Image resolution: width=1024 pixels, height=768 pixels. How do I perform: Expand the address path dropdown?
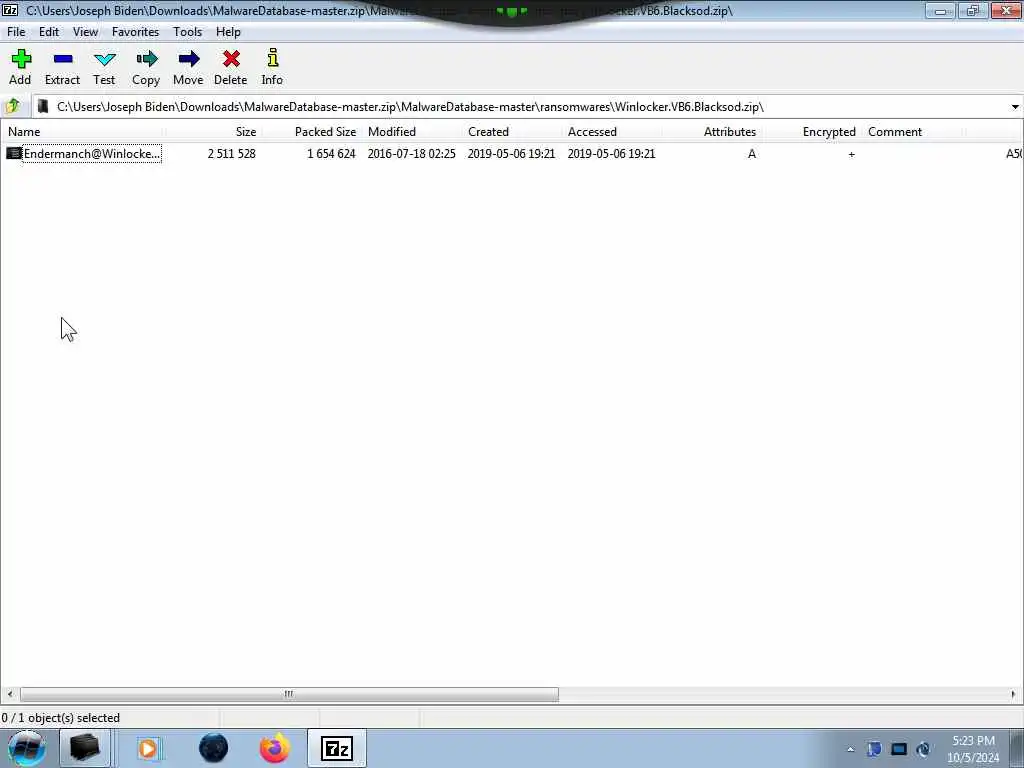coord(1015,106)
